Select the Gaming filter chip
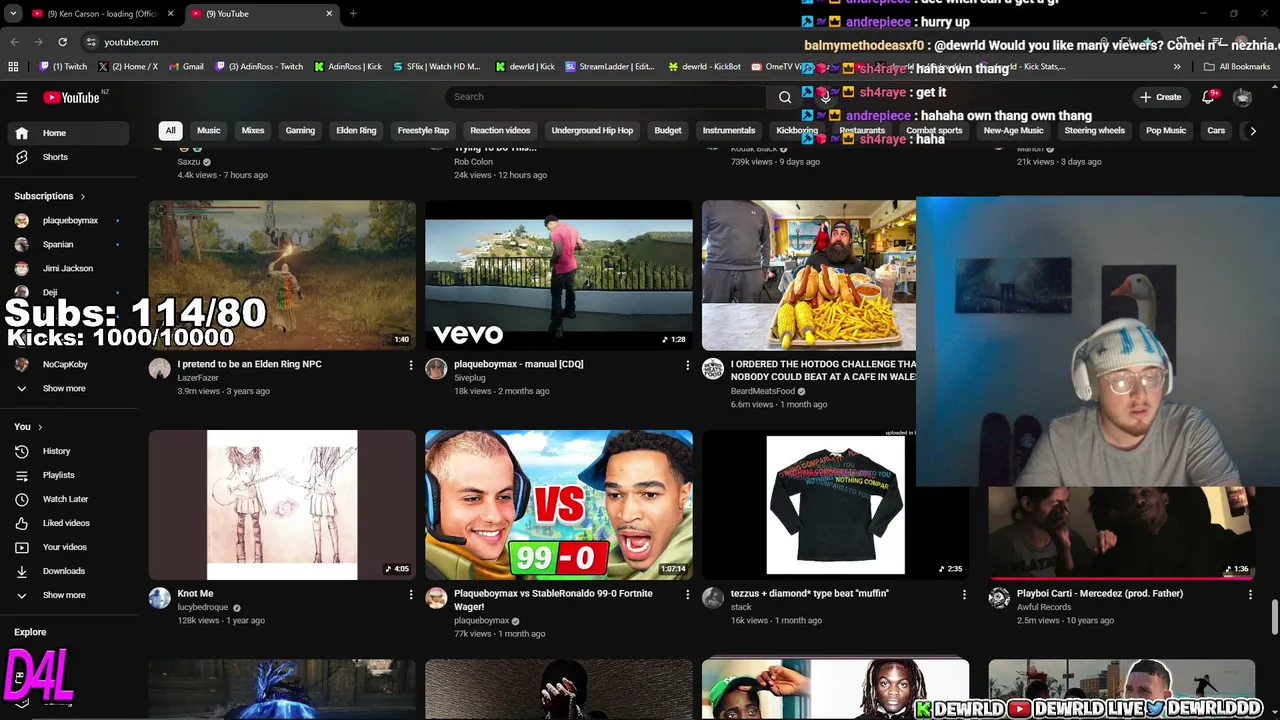Viewport: 1280px width, 720px height. pyautogui.click(x=300, y=131)
